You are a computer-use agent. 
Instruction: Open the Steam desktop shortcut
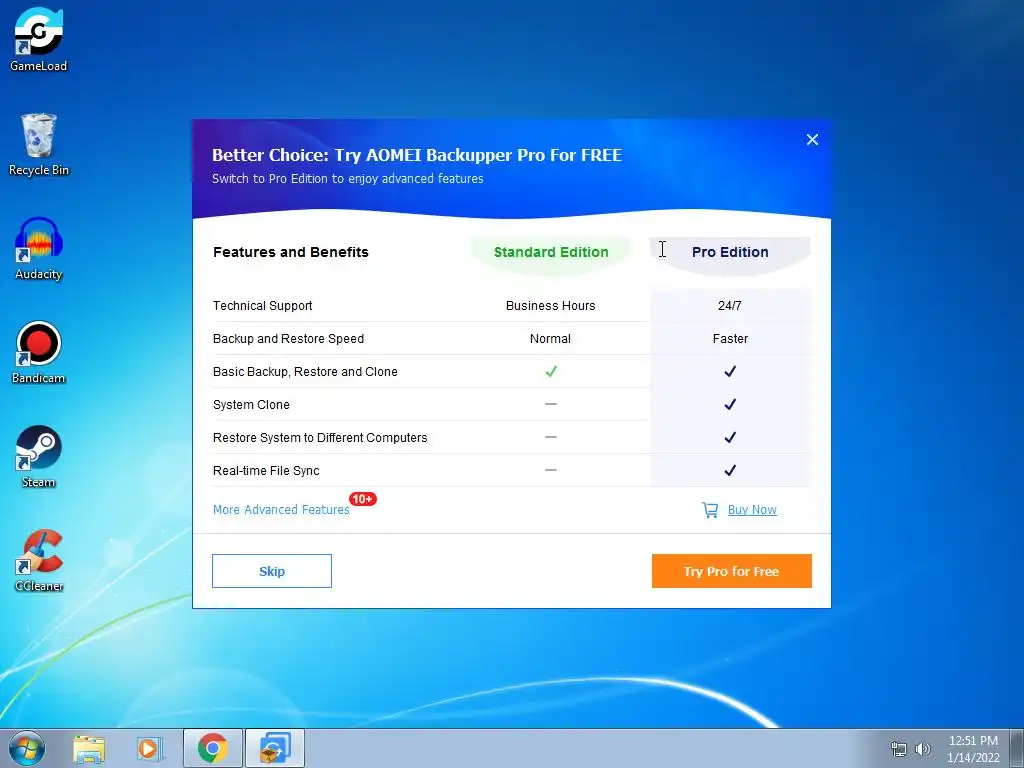(39, 456)
